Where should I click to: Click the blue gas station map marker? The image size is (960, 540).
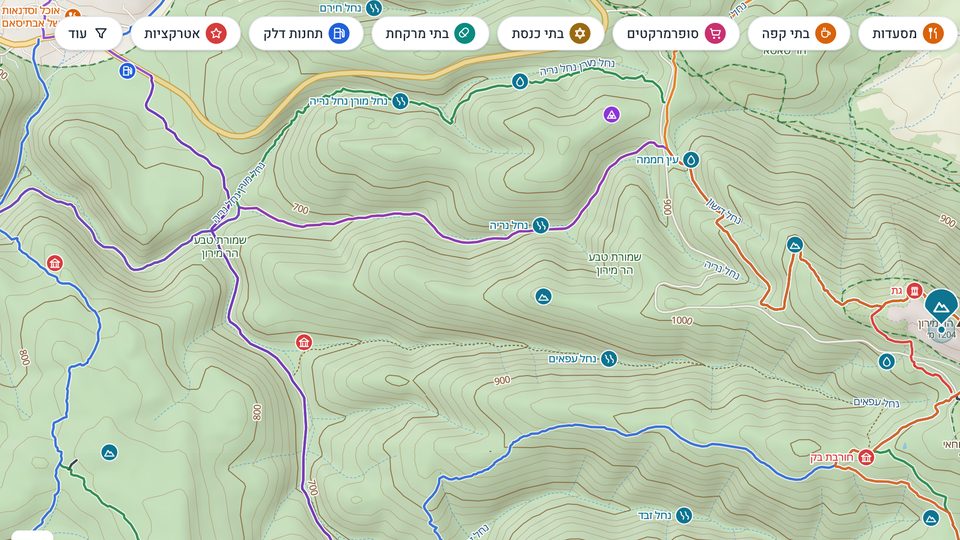pos(127,71)
